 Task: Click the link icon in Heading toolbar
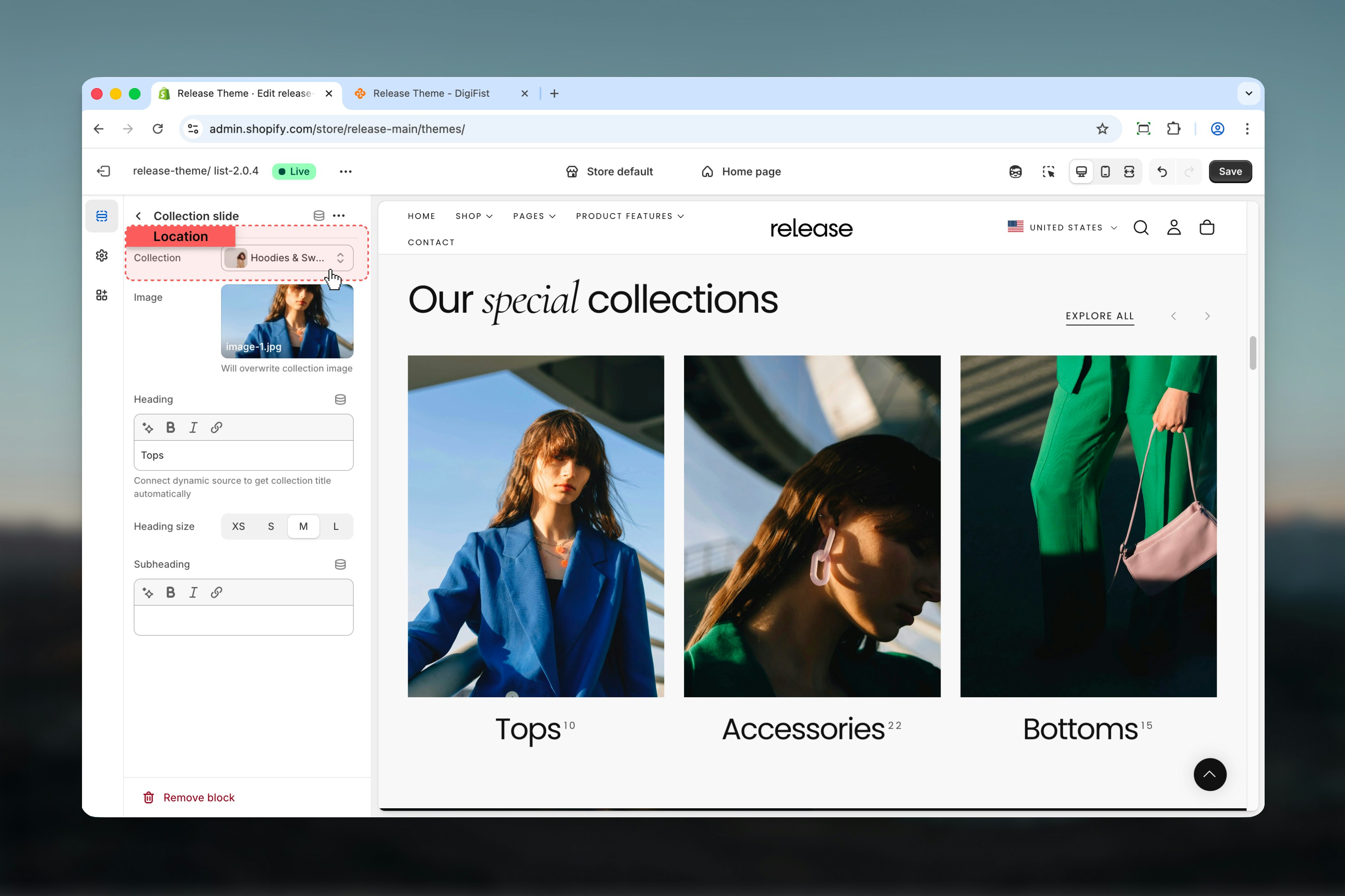216,428
